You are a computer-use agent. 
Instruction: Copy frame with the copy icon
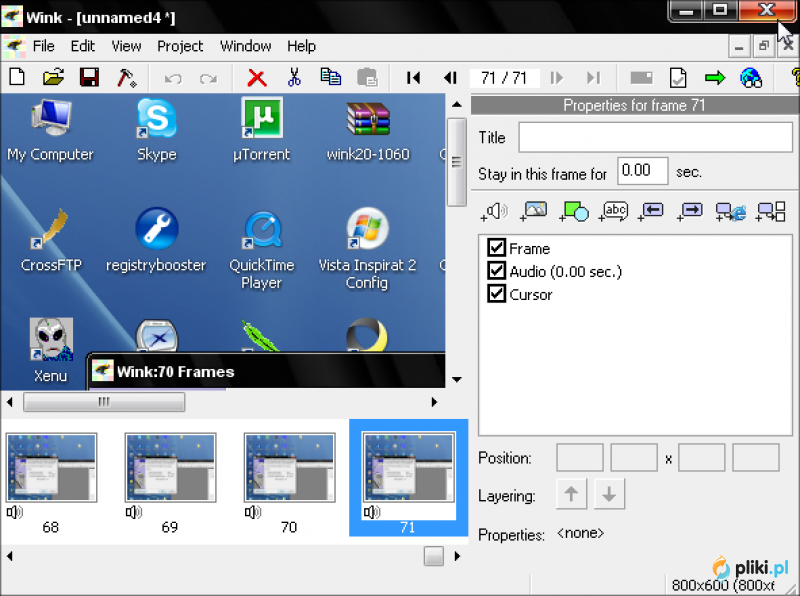[x=331, y=77]
